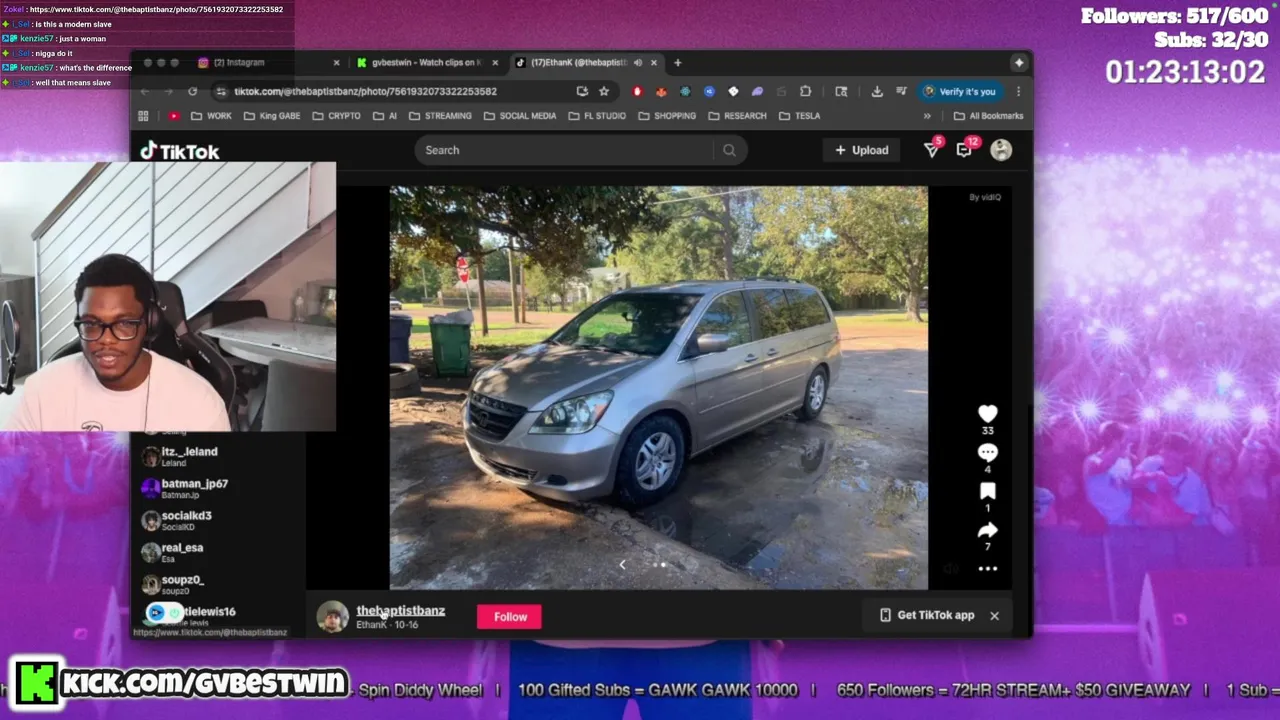Share the post using arrow icon

(x=987, y=530)
